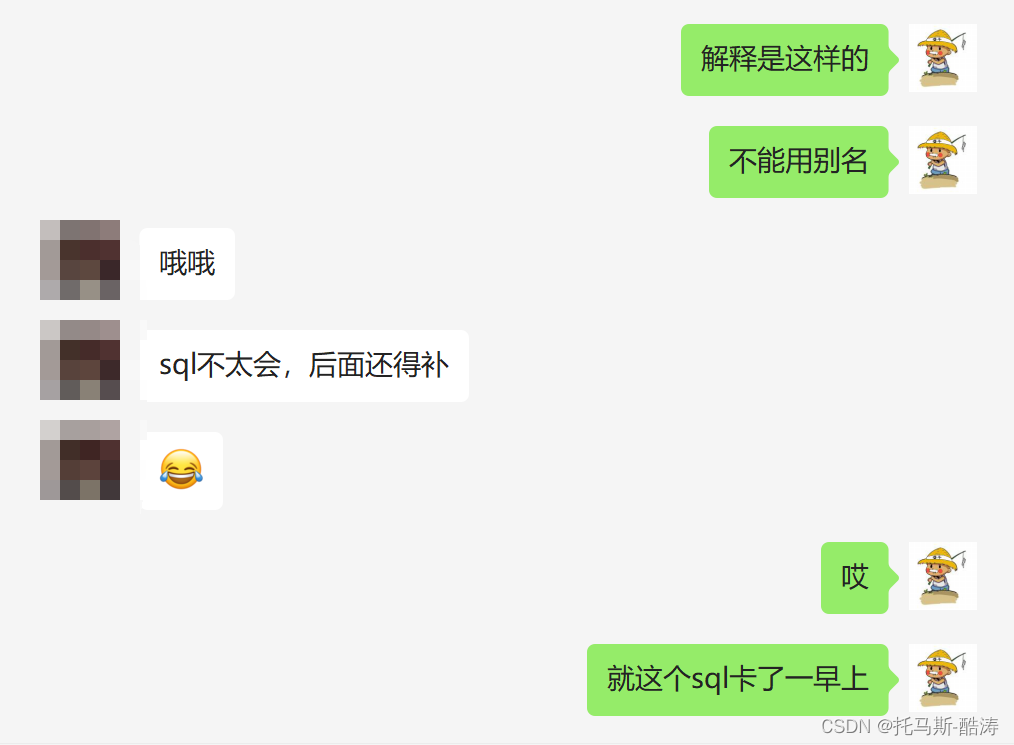Viewport: 1014px width, 745px height.
Task: Click the short green 哎 bubble
Action: tap(854, 578)
